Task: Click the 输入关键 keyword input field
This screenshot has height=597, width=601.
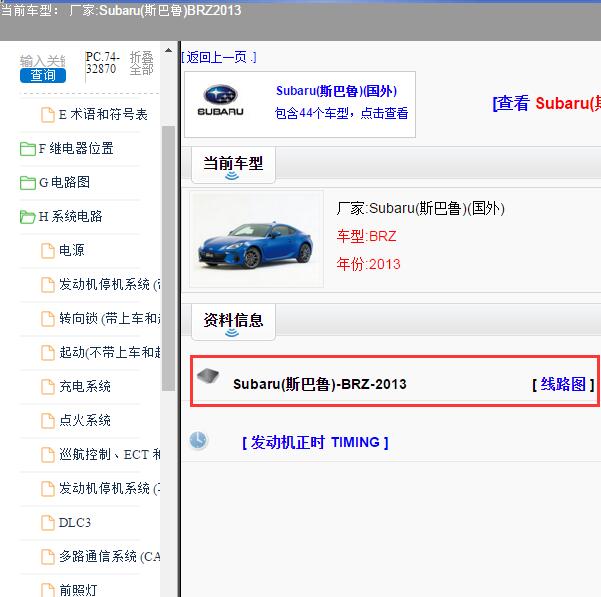Action: coord(43,61)
